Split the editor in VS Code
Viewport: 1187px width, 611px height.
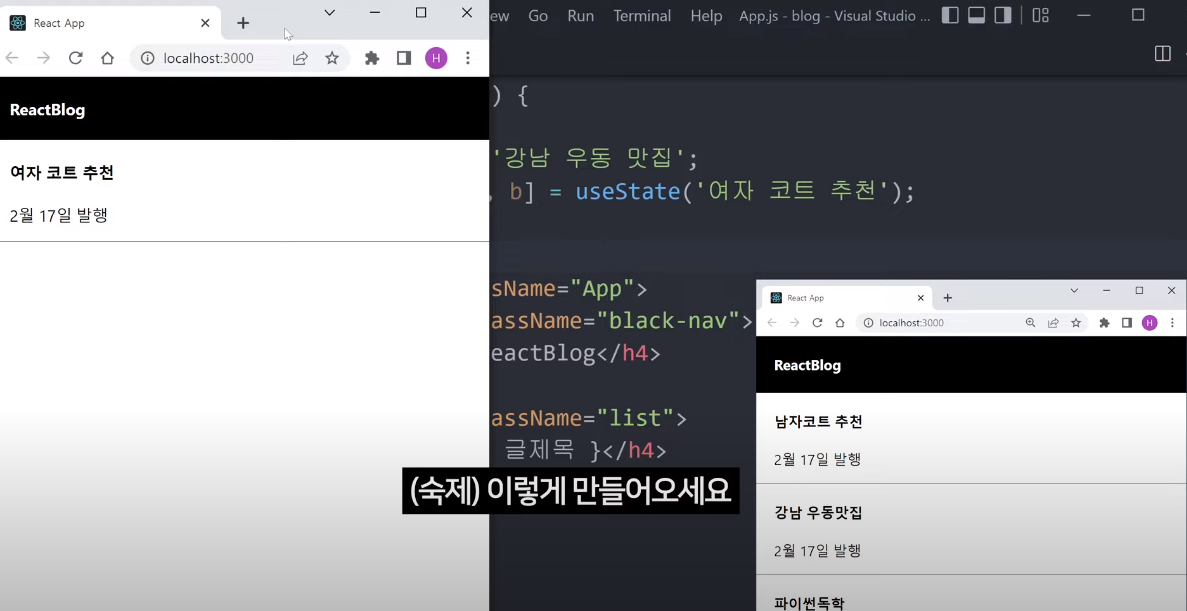pos(1162,53)
